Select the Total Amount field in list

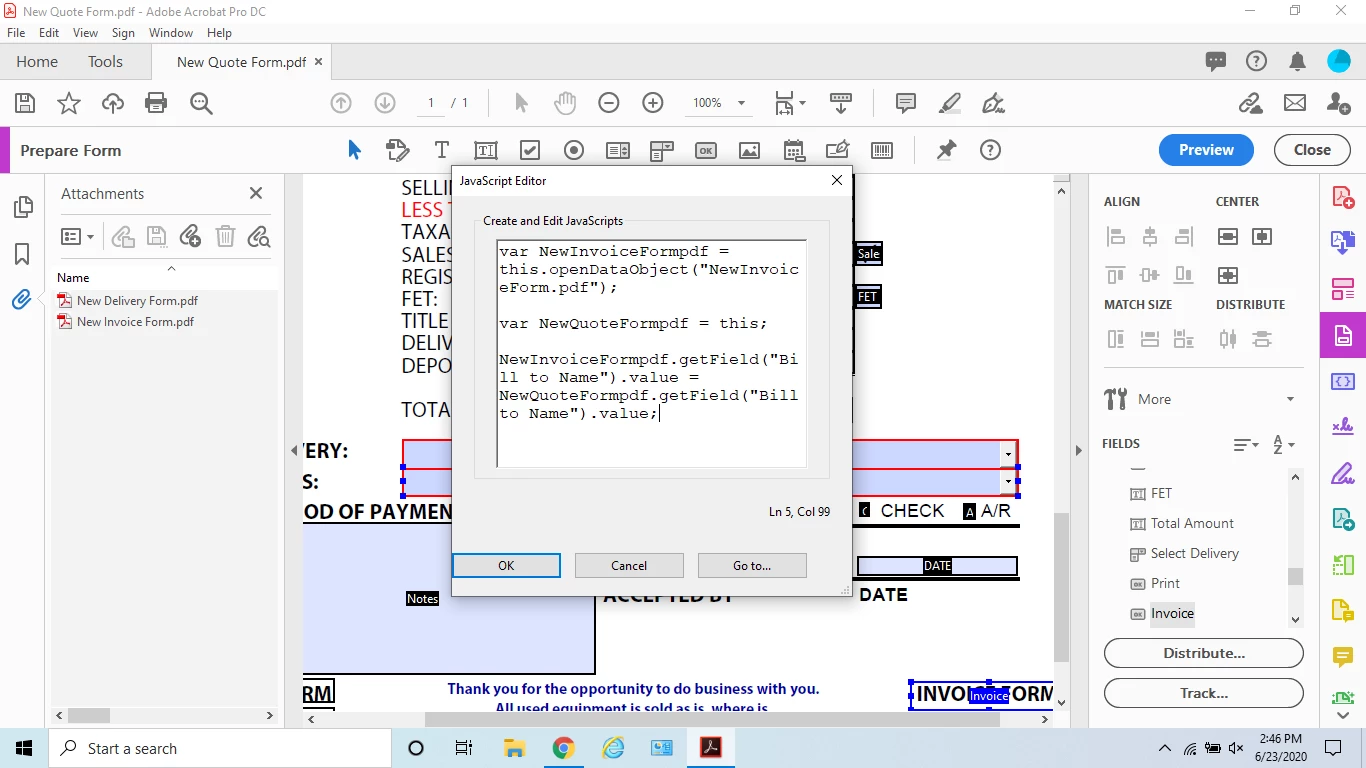(1192, 523)
